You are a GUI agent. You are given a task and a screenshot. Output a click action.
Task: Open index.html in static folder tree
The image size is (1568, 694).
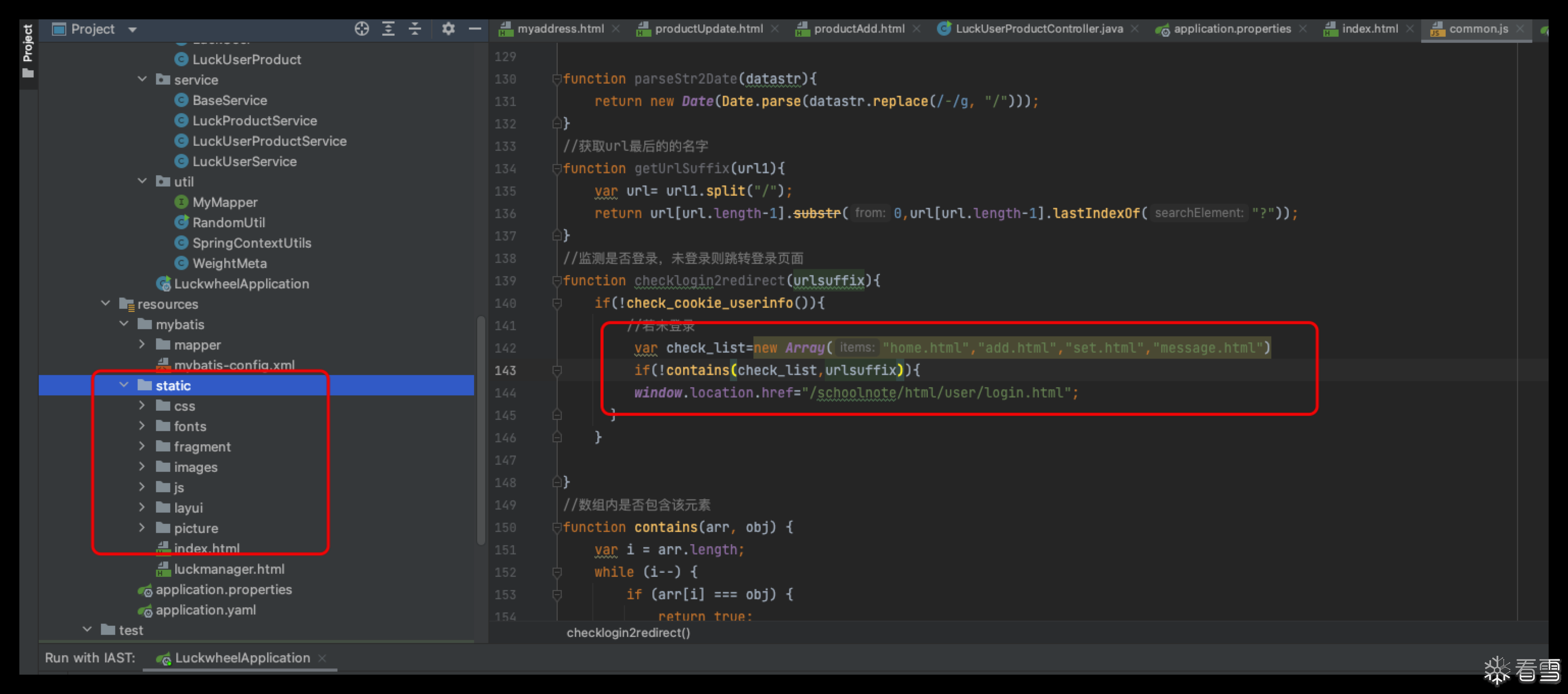(198, 548)
